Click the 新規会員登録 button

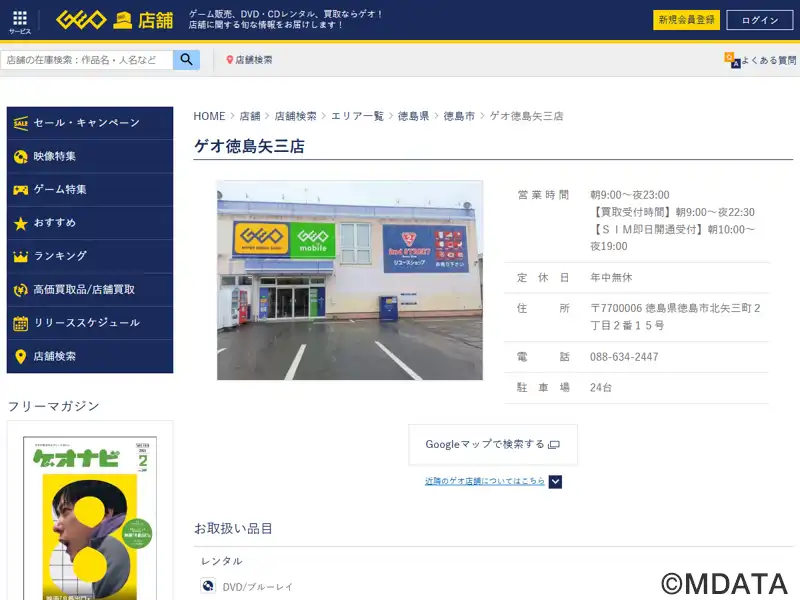point(686,20)
